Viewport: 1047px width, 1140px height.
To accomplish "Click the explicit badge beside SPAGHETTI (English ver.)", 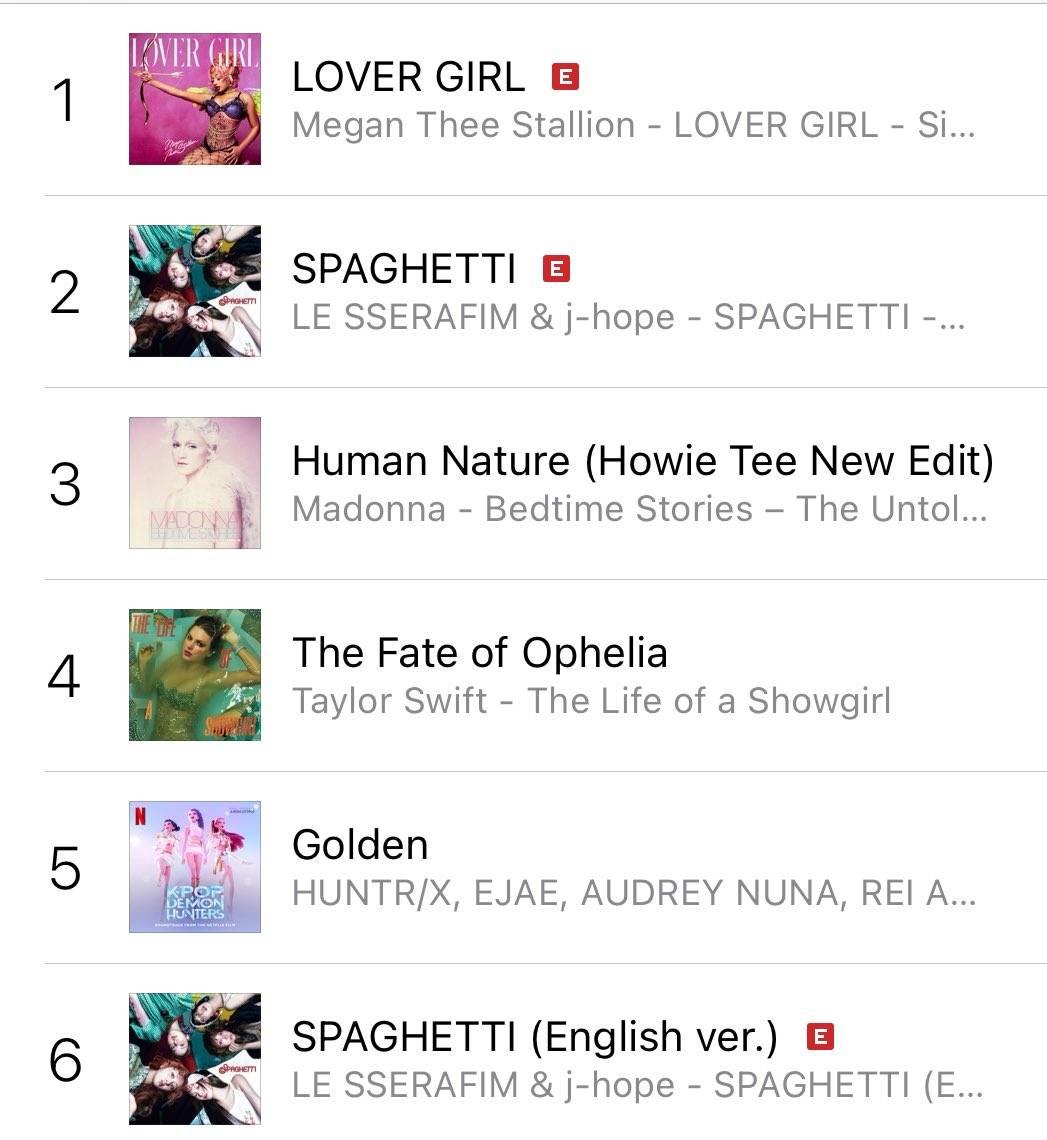I will pos(820,1037).
